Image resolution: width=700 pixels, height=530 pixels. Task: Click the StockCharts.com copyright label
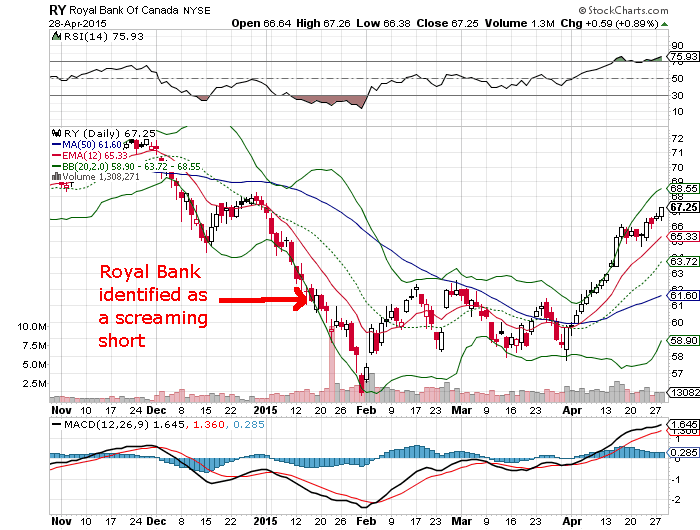pos(624,10)
